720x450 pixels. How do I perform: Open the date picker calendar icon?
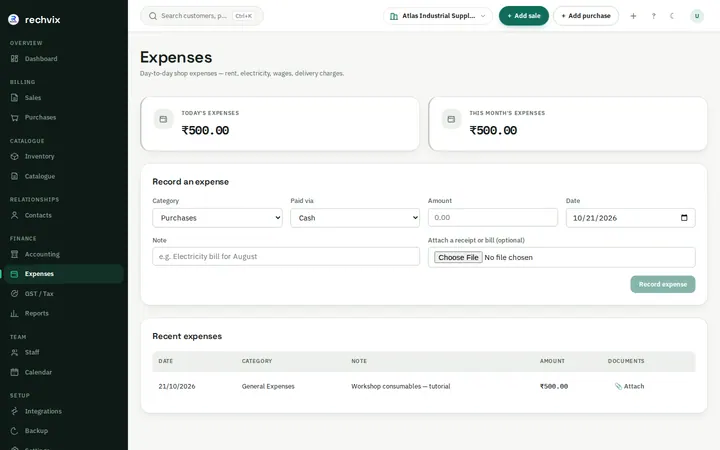684,218
